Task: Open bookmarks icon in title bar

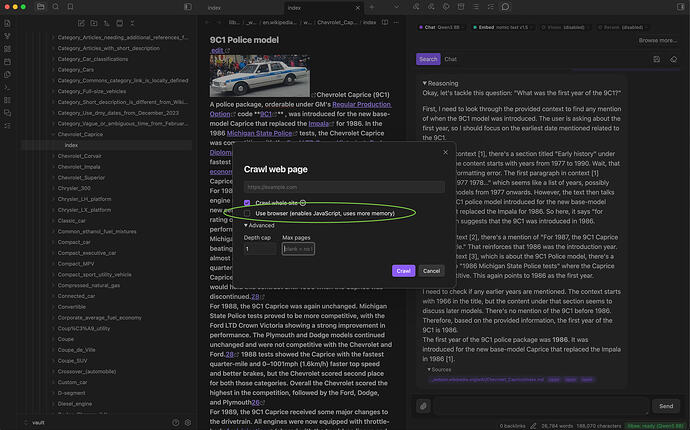Action: 70,7
